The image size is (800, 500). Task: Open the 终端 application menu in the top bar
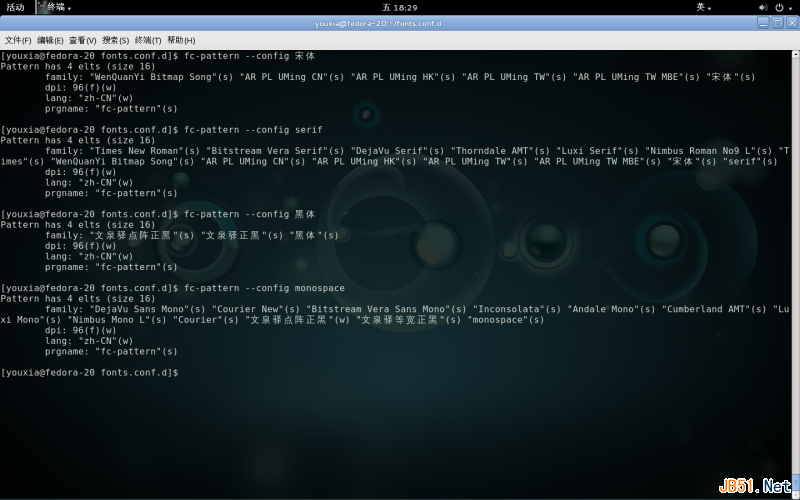[59, 8]
